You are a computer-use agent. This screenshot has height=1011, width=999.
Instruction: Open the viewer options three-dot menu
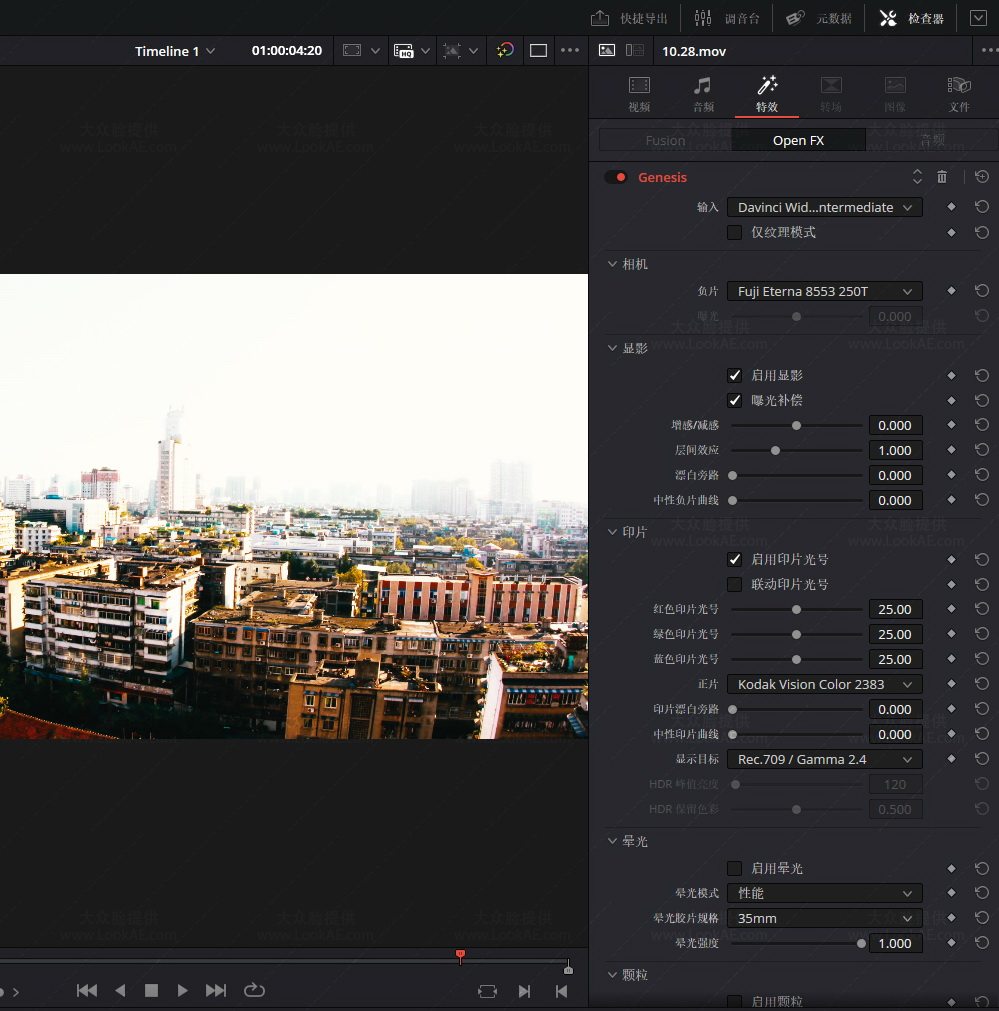point(570,50)
